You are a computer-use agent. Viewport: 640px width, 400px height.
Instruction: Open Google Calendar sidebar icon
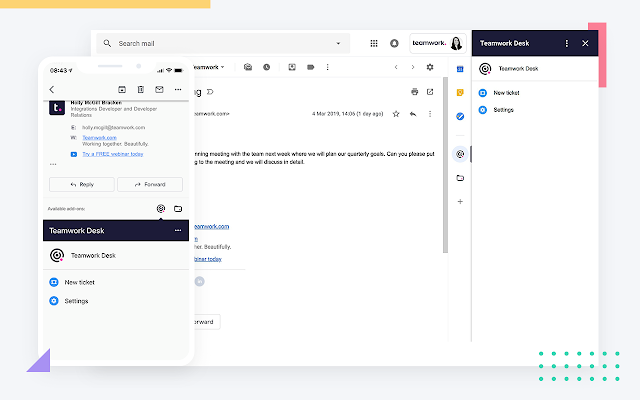coord(460,69)
